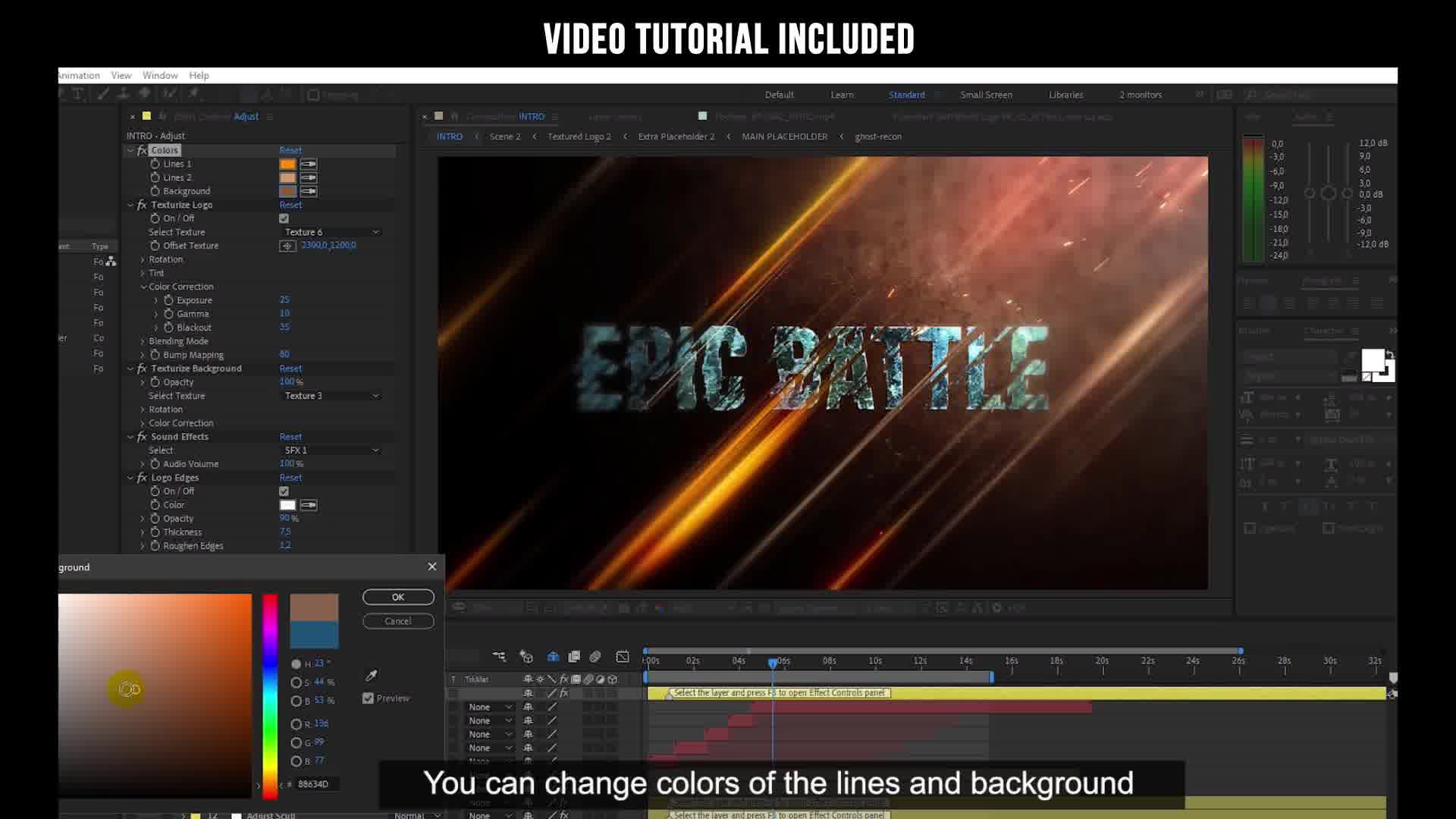Collapse the Texturize Background effect
Screen dimensions: 1456x819
(x=130, y=369)
